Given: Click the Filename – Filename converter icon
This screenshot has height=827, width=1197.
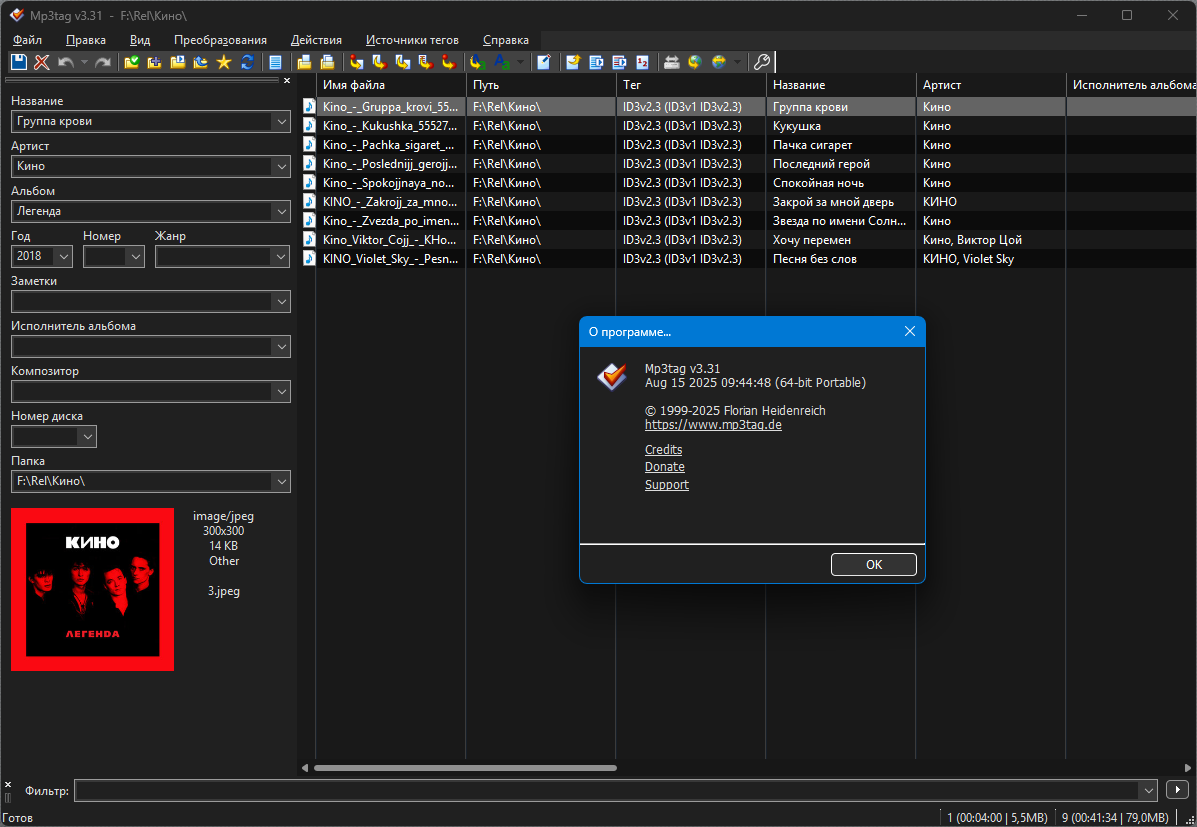Looking at the screenshot, I should coord(402,63).
